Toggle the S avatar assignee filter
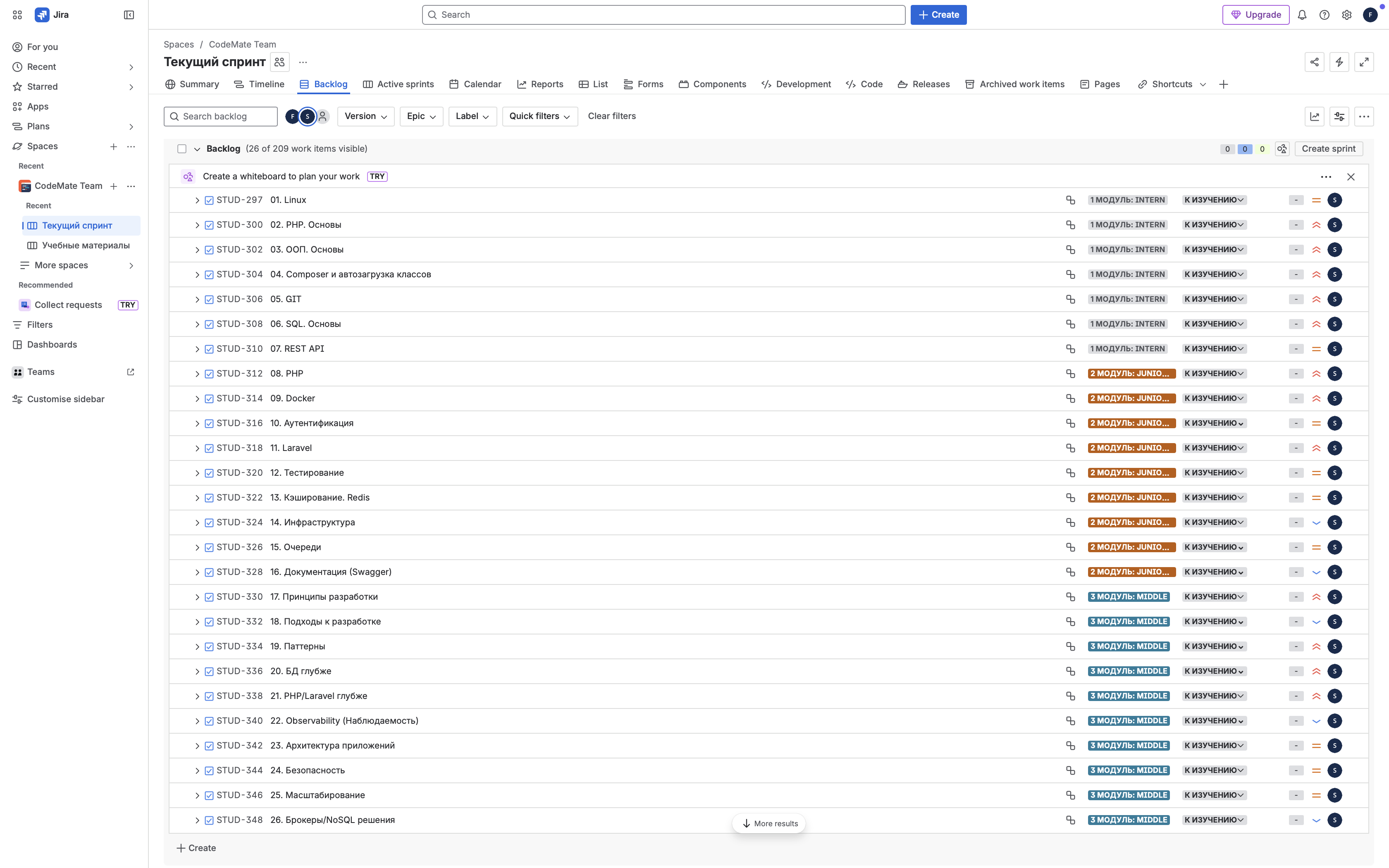The image size is (1389, 868). 308,116
